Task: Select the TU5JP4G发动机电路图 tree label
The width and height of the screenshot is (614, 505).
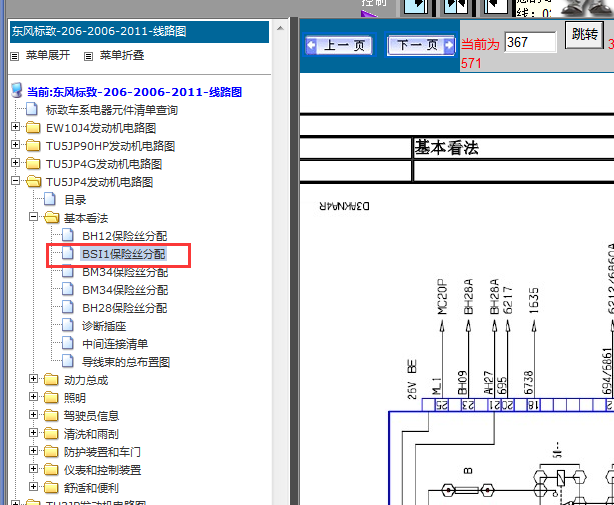Action: click(x=104, y=164)
